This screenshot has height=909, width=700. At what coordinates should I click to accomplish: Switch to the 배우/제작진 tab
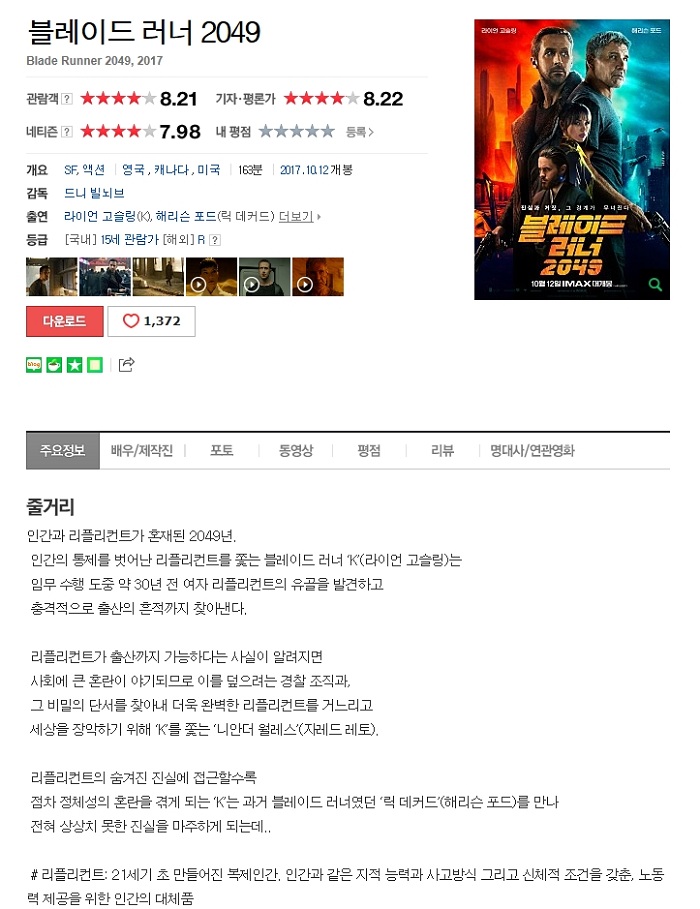click(x=142, y=450)
